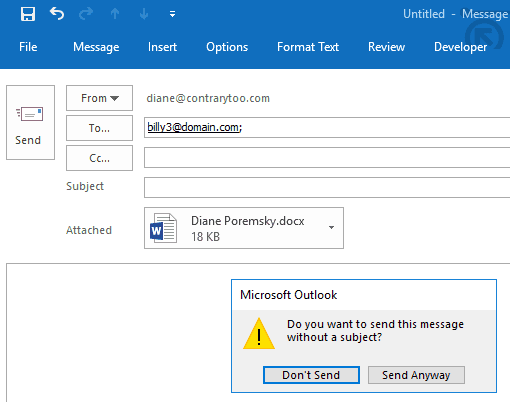Click the Next Item down arrow
510x402 pixels.
[144, 14]
